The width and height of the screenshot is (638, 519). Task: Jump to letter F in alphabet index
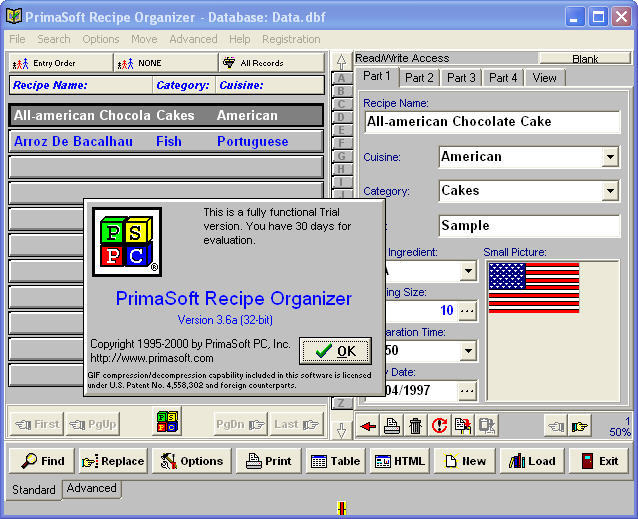(x=341, y=143)
